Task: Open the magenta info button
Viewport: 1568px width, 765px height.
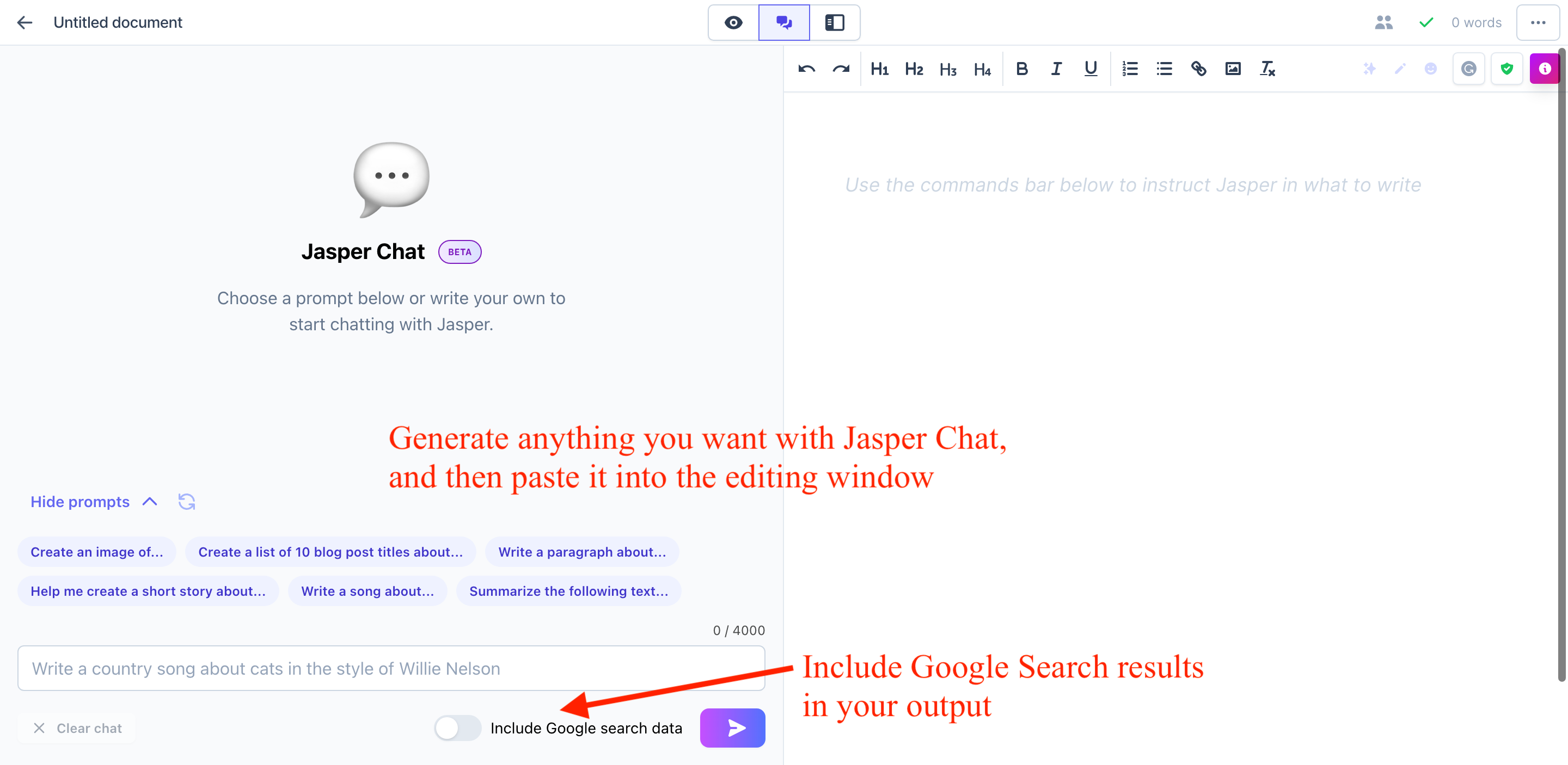Action: point(1544,69)
